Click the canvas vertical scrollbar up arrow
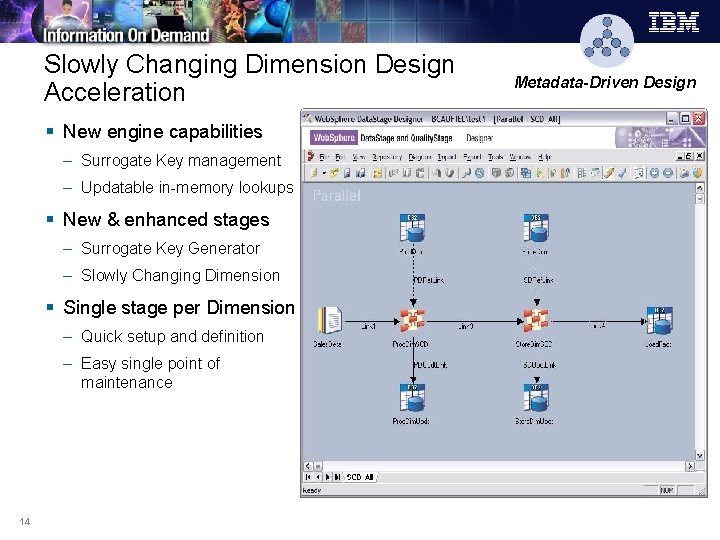Screen dimensions: 720x540 click(700, 188)
